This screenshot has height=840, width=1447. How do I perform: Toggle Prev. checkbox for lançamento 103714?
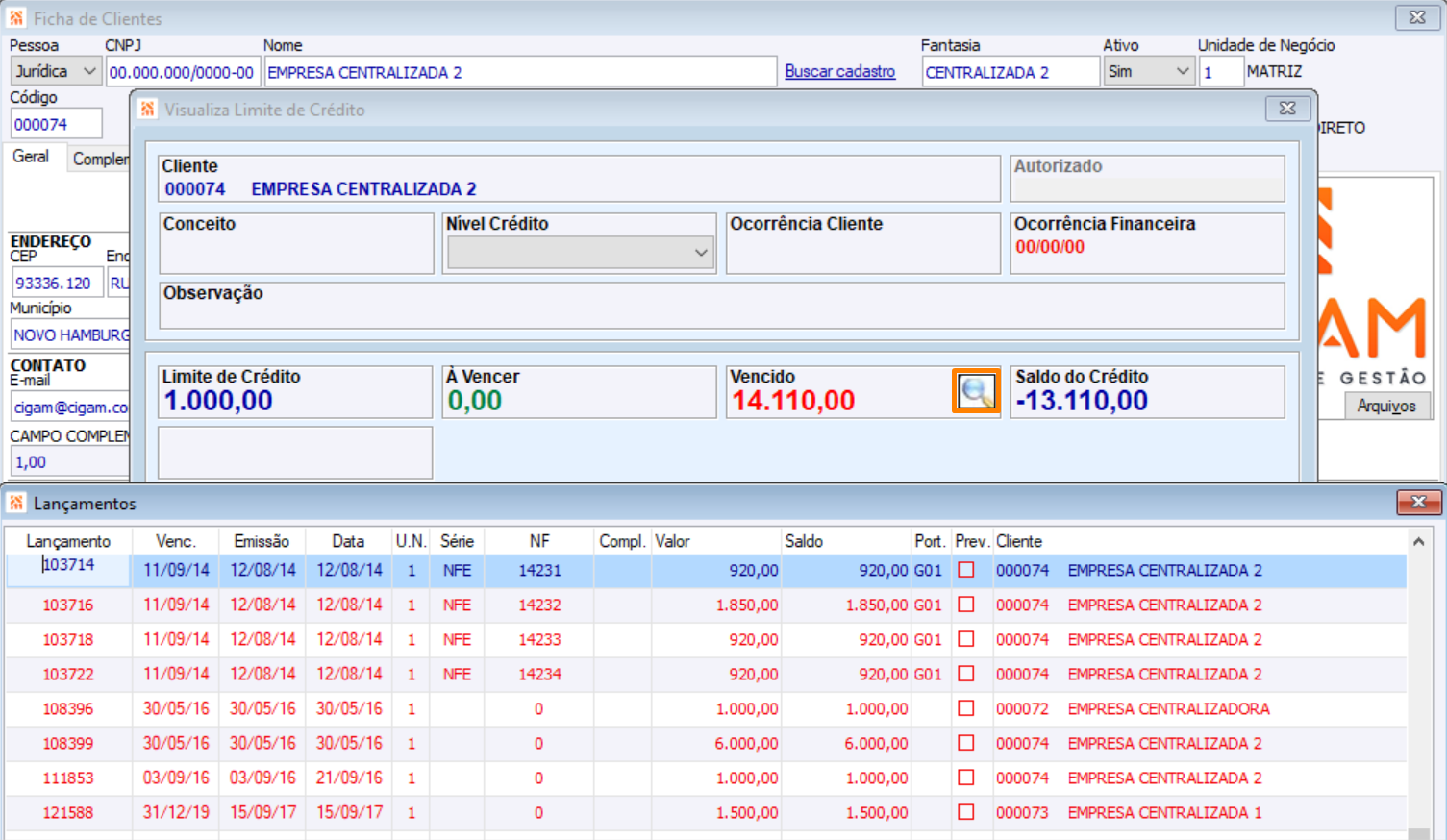click(966, 570)
